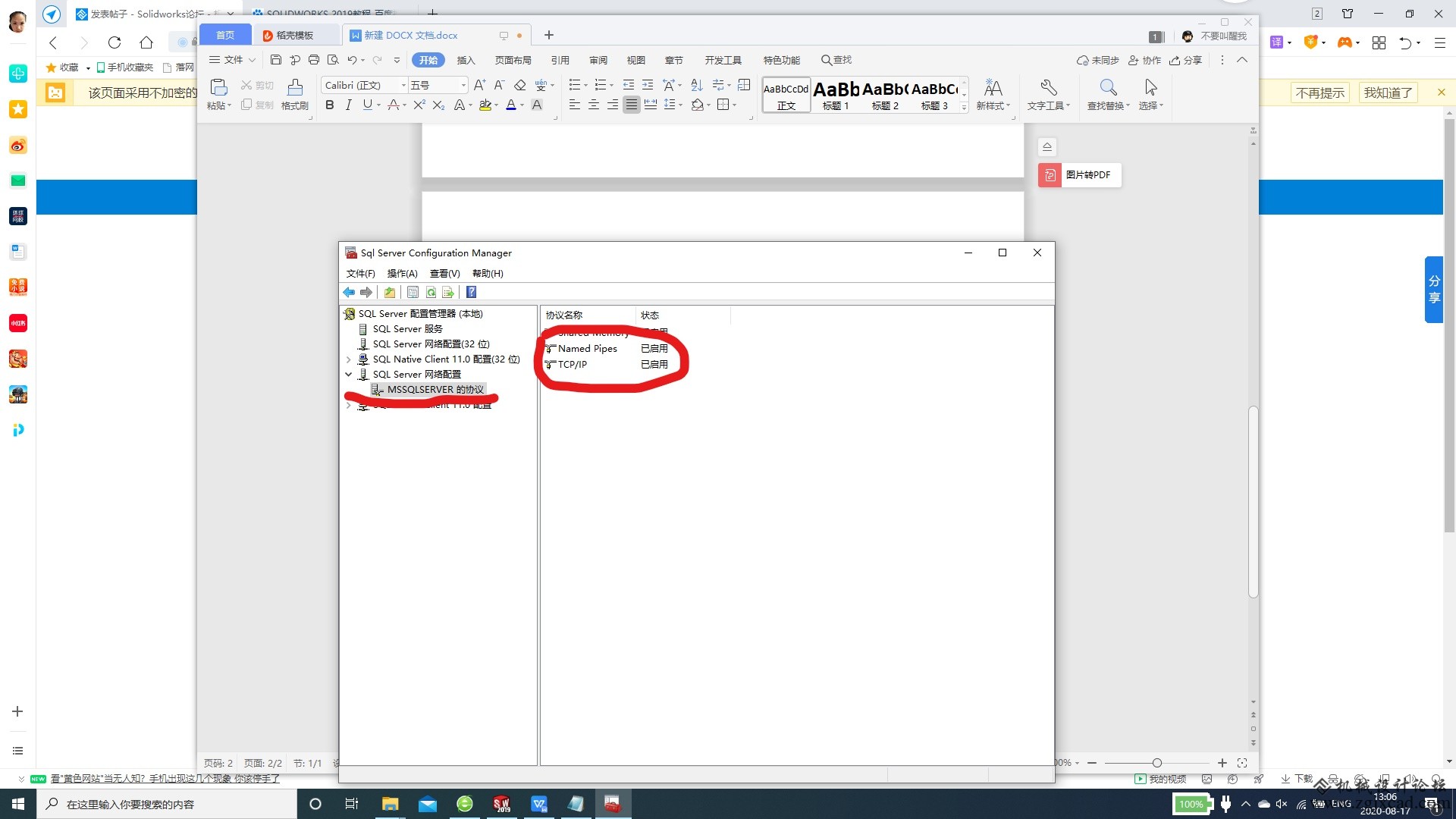Switch to the 页面布局 ribbon tab
The image size is (1456, 819).
(x=513, y=60)
